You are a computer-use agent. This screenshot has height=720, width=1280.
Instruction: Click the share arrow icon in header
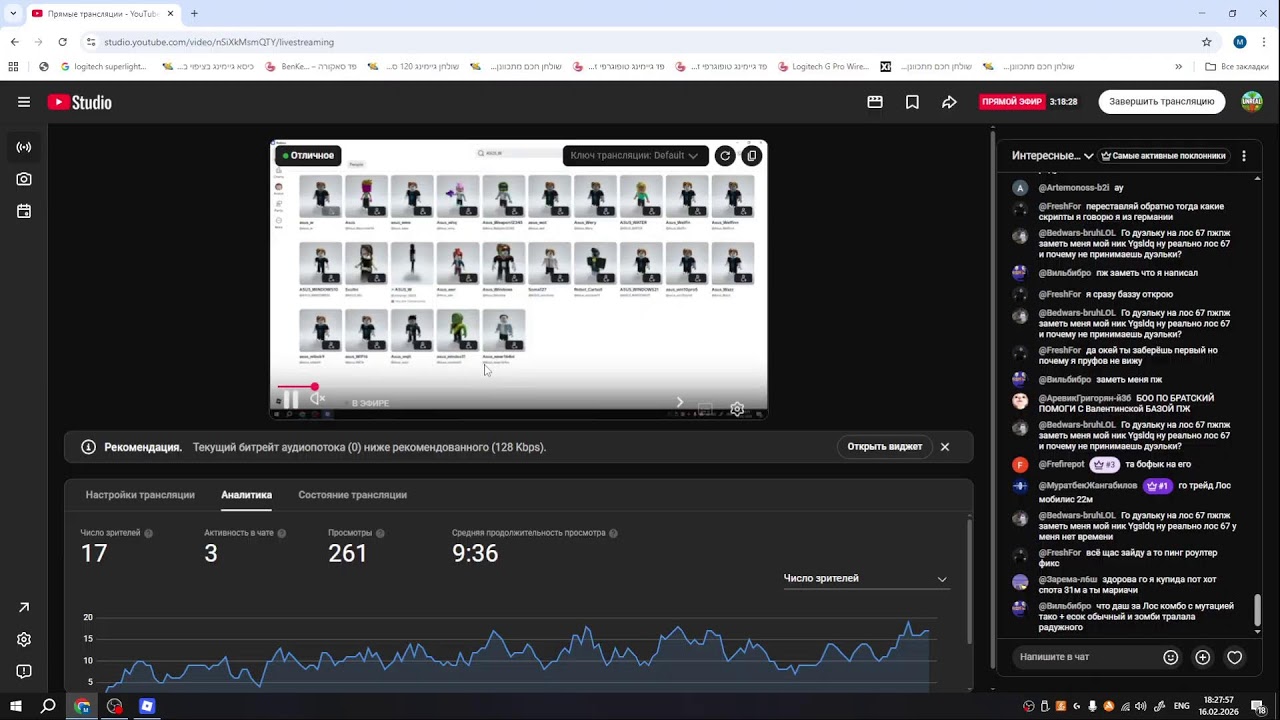pyautogui.click(x=949, y=102)
